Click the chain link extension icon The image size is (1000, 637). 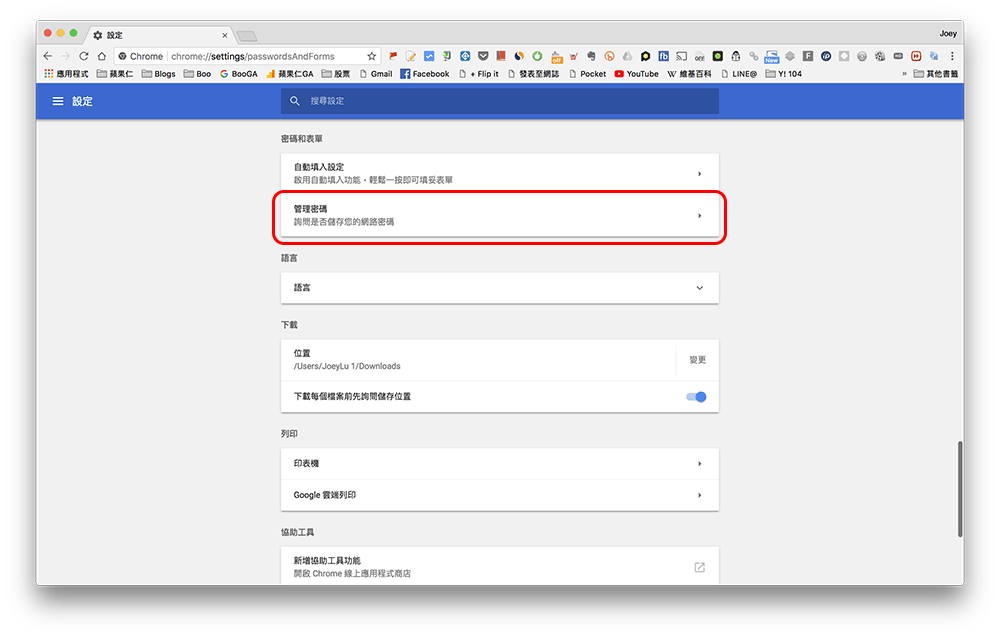click(753, 56)
